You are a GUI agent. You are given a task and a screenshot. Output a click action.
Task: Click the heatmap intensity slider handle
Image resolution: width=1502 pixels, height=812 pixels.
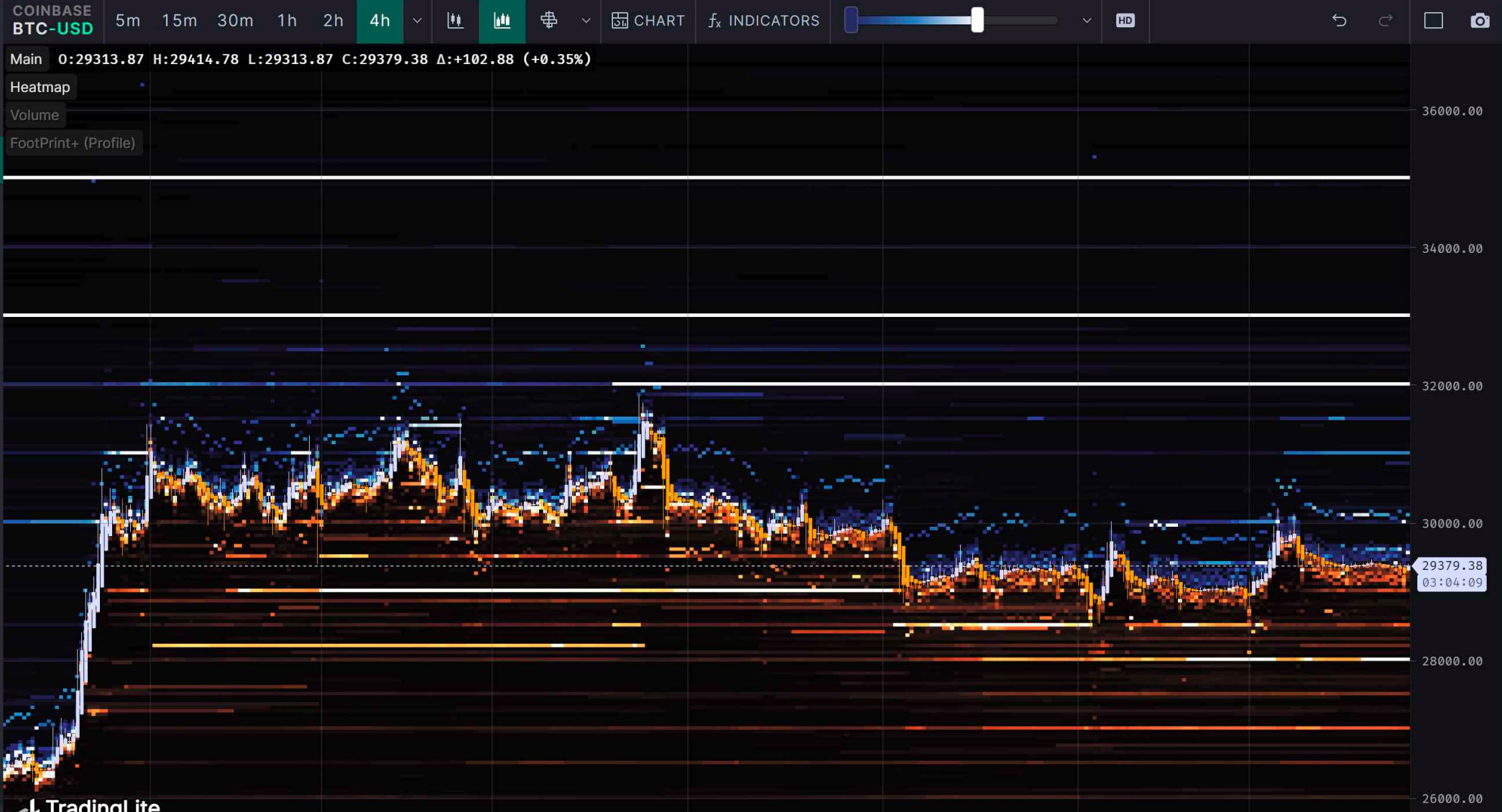(x=977, y=20)
